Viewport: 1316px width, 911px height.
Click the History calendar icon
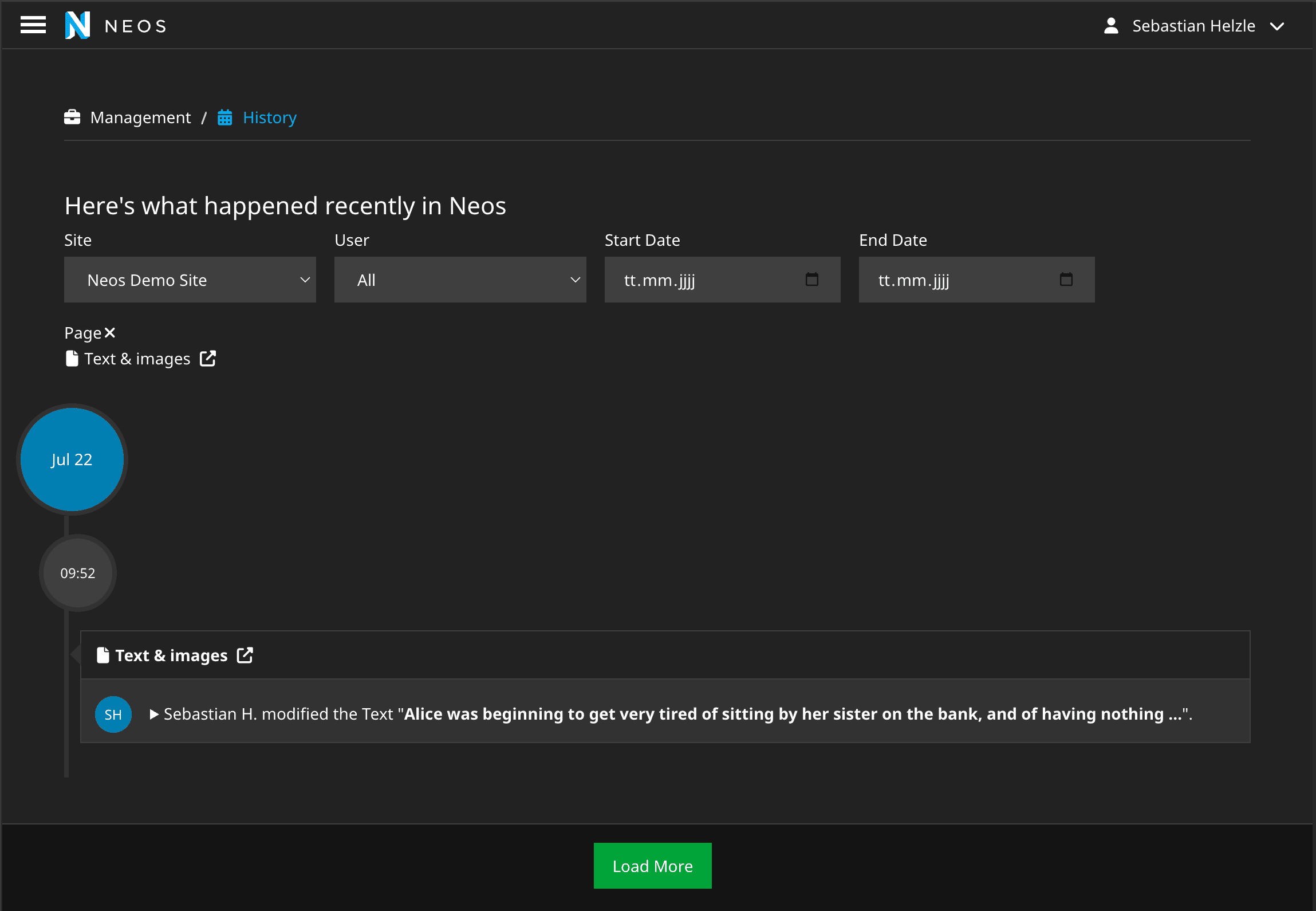(225, 117)
